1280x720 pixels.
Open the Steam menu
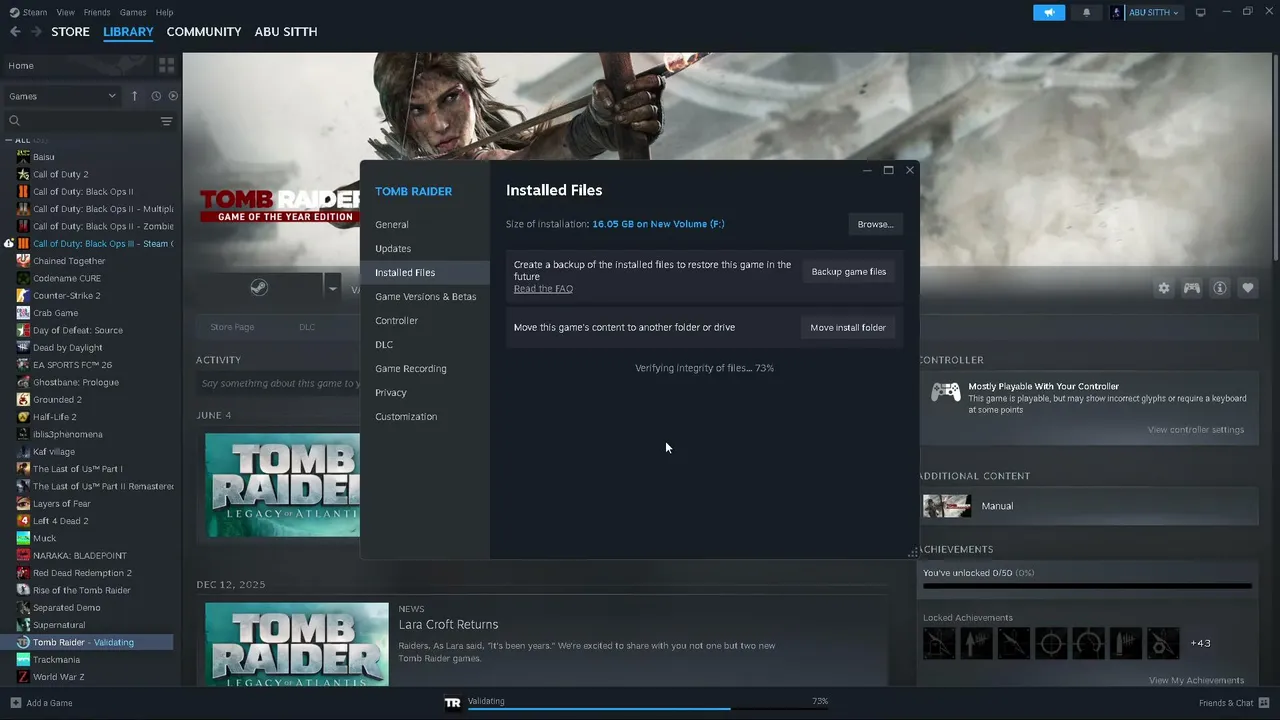coord(35,12)
